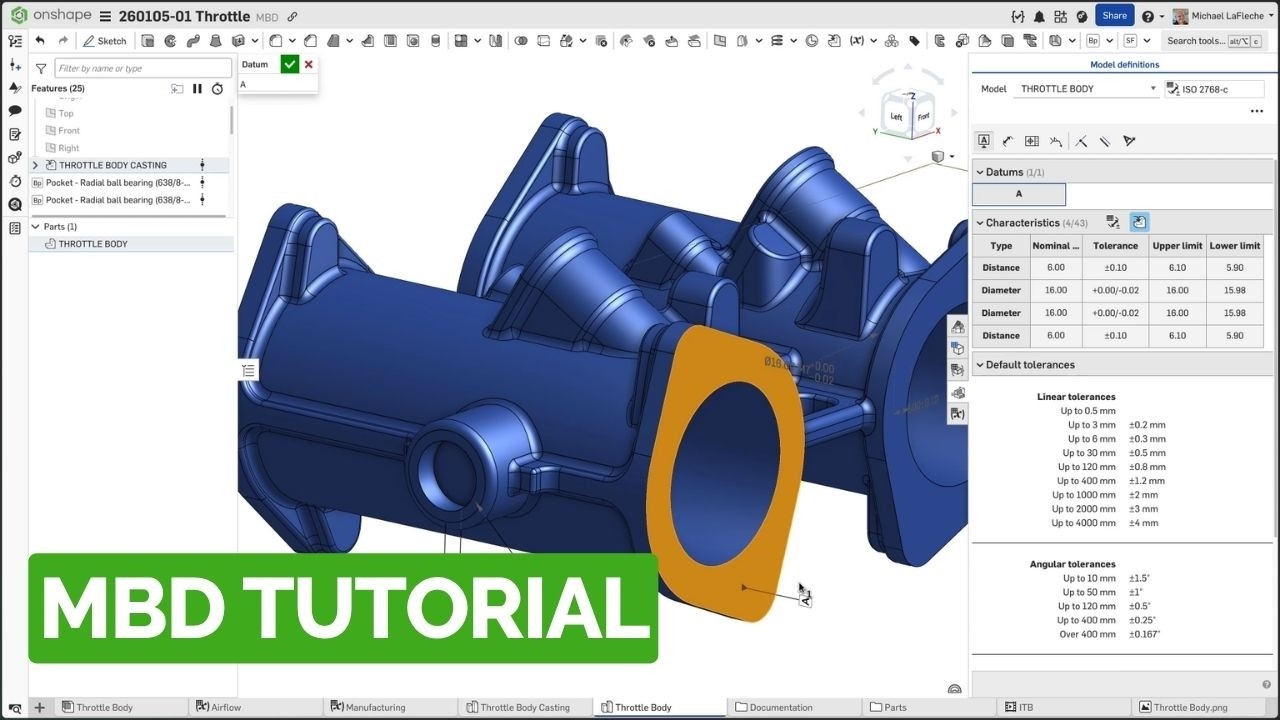Open the Model THROTTLE BODY dropdown
The height and width of the screenshot is (720, 1280).
[1087, 88]
